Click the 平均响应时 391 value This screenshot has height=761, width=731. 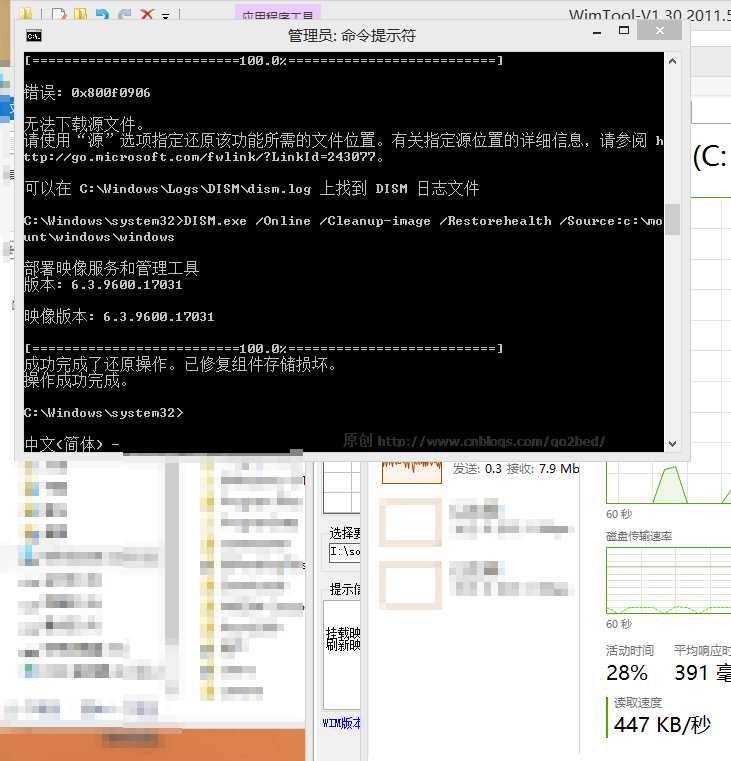[x=702, y=672]
